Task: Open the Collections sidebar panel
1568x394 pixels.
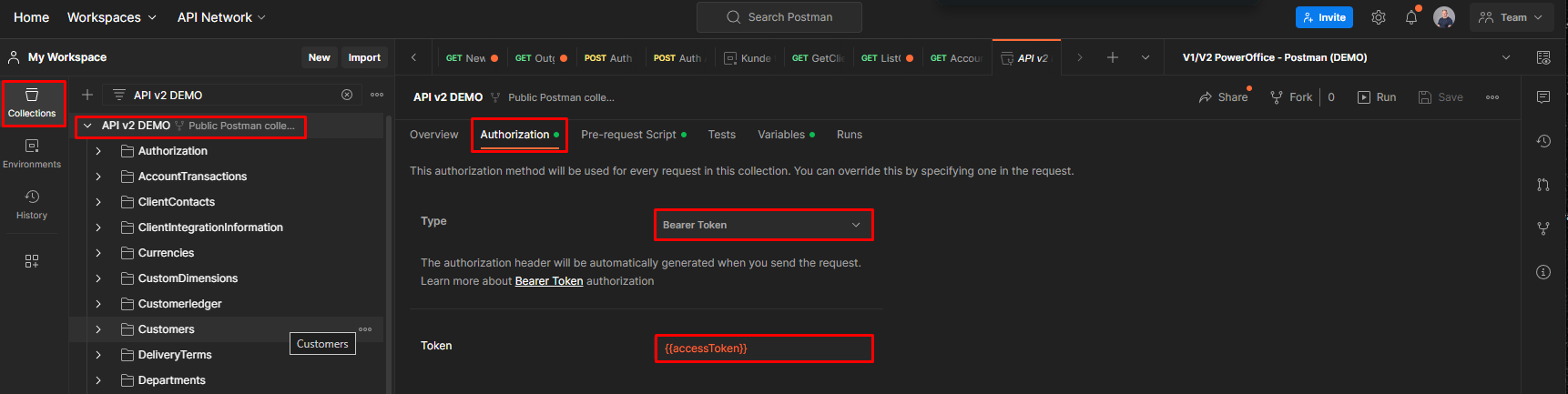Action: tap(32, 103)
